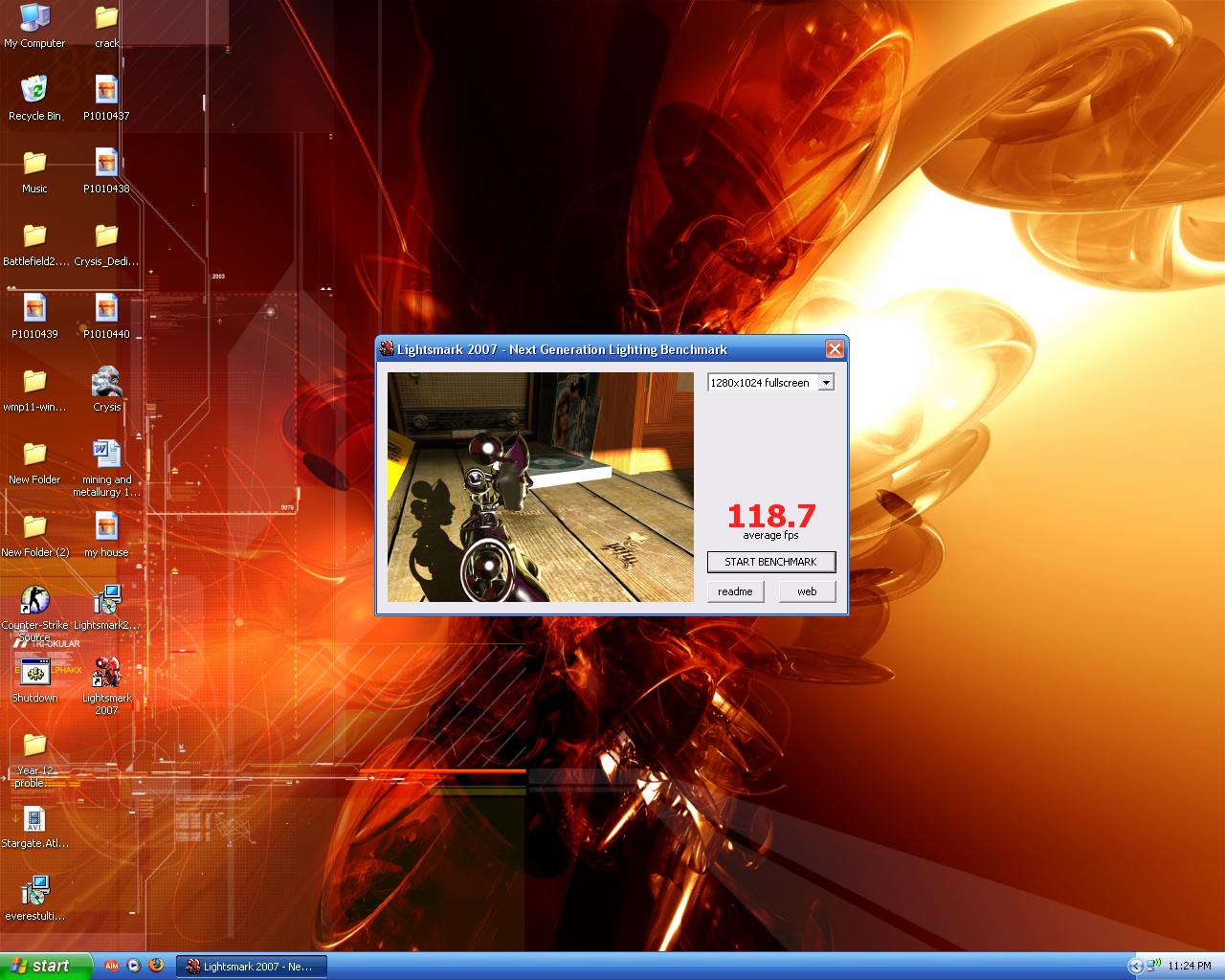Open the 1280x1024 fullscreen resolution dropdown
This screenshot has width=1225, height=980.
click(x=827, y=382)
